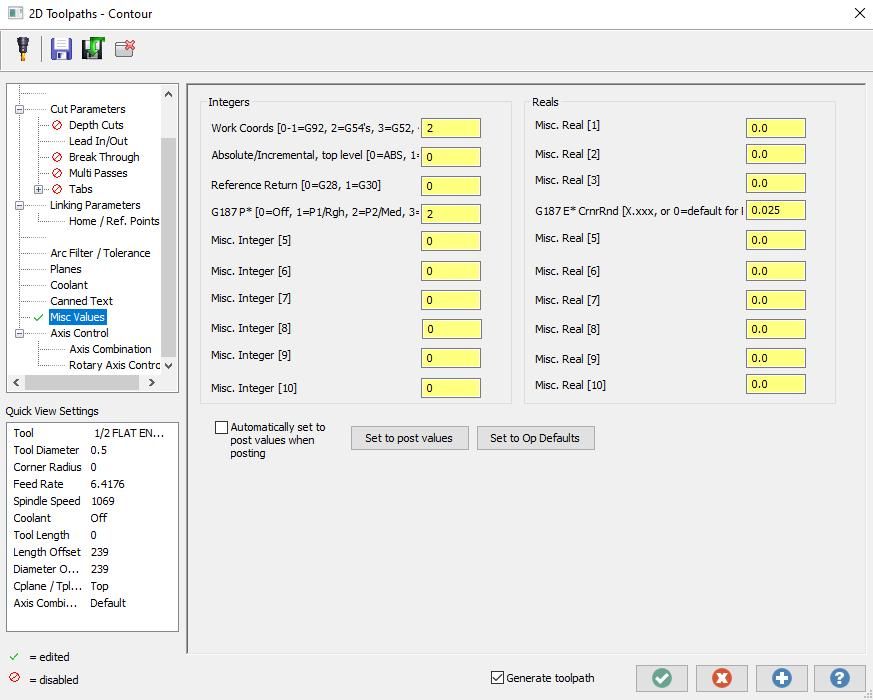
Task: Click the tree horizontal scrollbar thumb
Action: click(82, 383)
